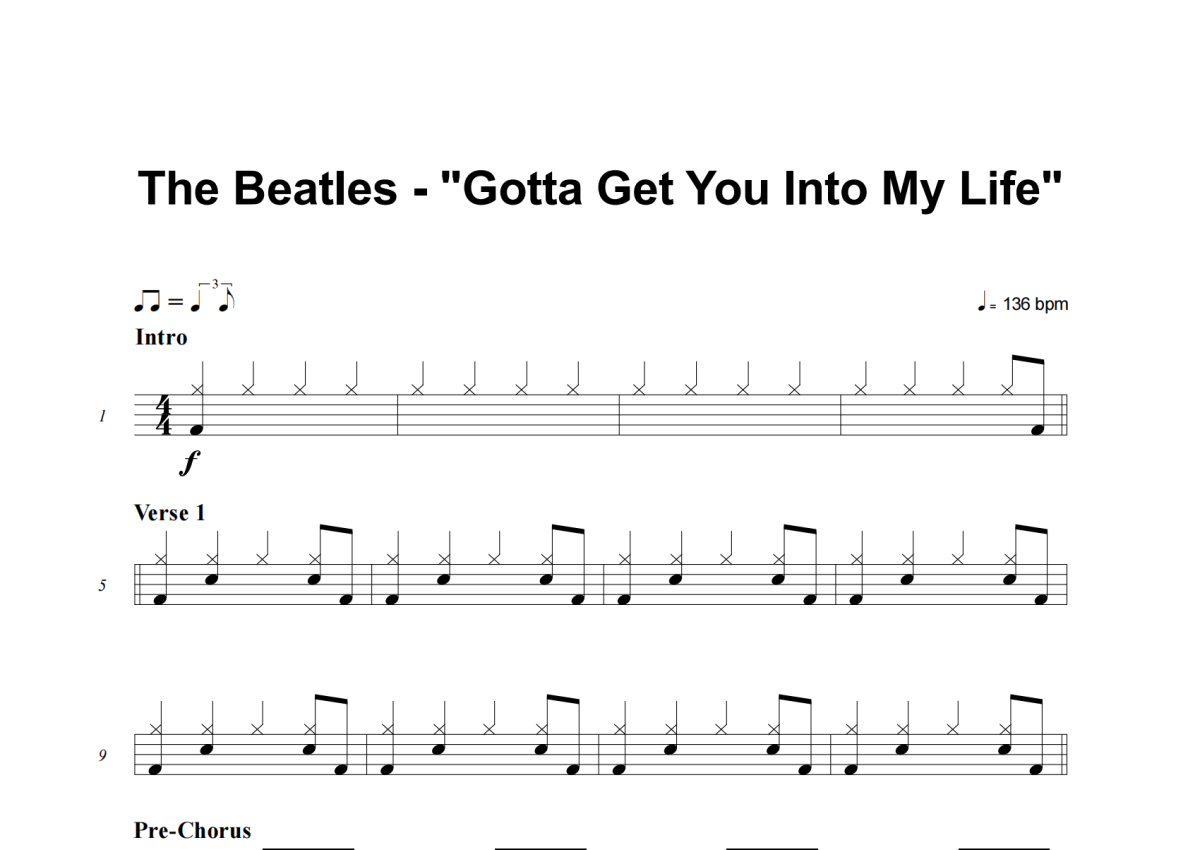The height and width of the screenshot is (850, 1200).
Task: Click the beamed eighth notes ending the Intro
Action: click(x=1026, y=396)
